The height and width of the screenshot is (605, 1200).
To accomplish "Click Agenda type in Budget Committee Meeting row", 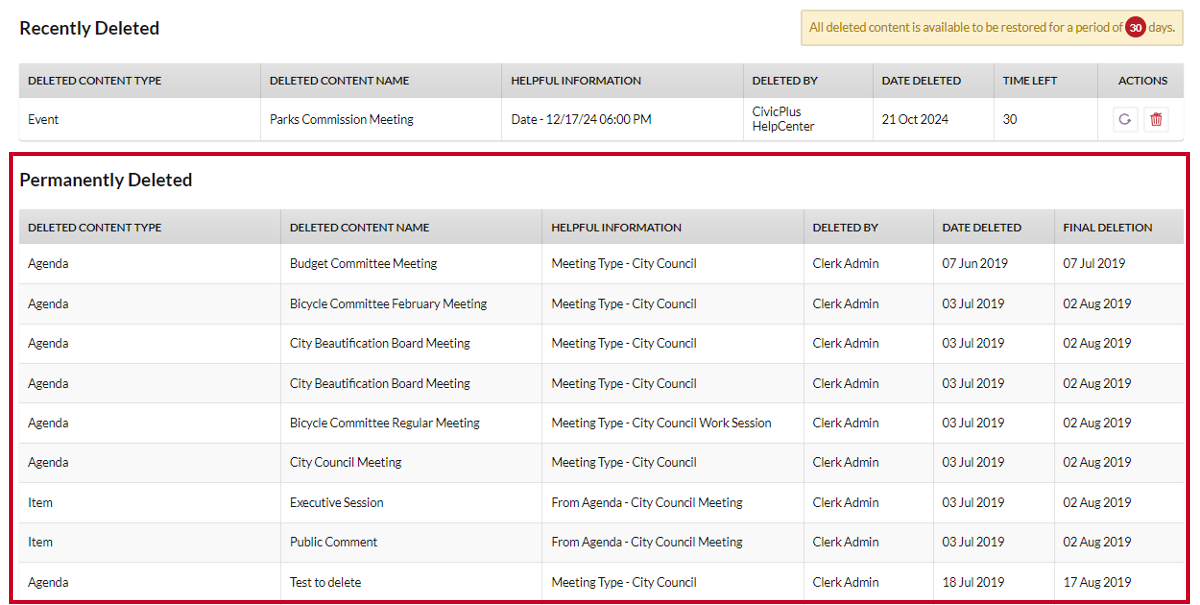I will pyautogui.click(x=48, y=264).
